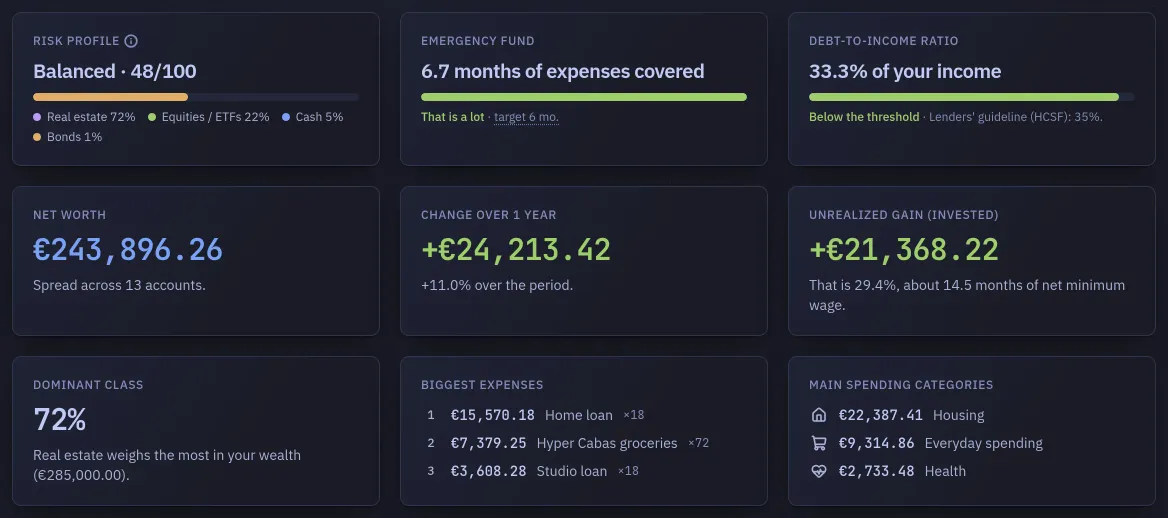The image size is (1168, 518).
Task: Click the Risk Profile orange progress bar
Action: (110, 97)
